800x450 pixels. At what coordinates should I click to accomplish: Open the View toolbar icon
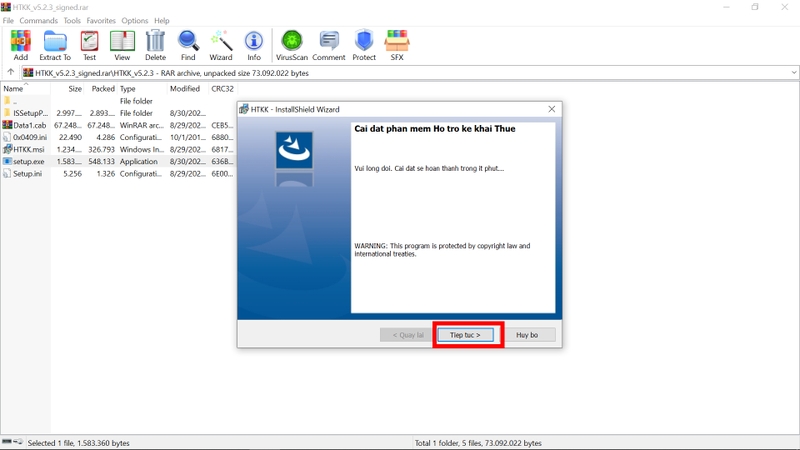click(x=122, y=45)
